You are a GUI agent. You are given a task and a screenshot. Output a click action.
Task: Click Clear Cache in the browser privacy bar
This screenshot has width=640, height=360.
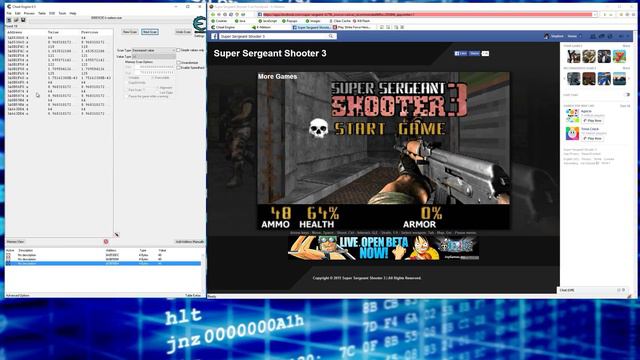pyautogui.click(x=340, y=21)
